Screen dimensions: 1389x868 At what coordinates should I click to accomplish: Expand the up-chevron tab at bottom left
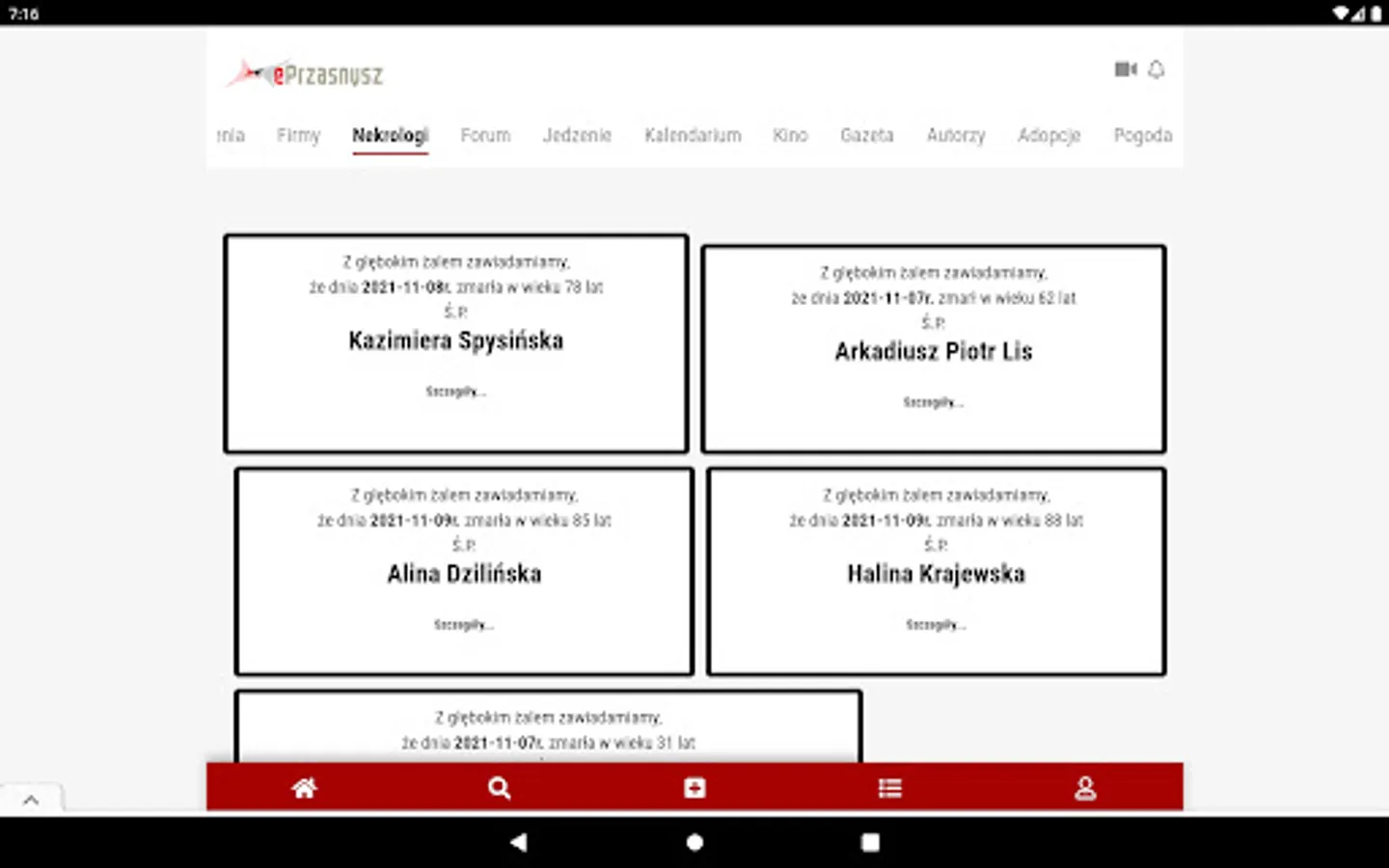31,800
